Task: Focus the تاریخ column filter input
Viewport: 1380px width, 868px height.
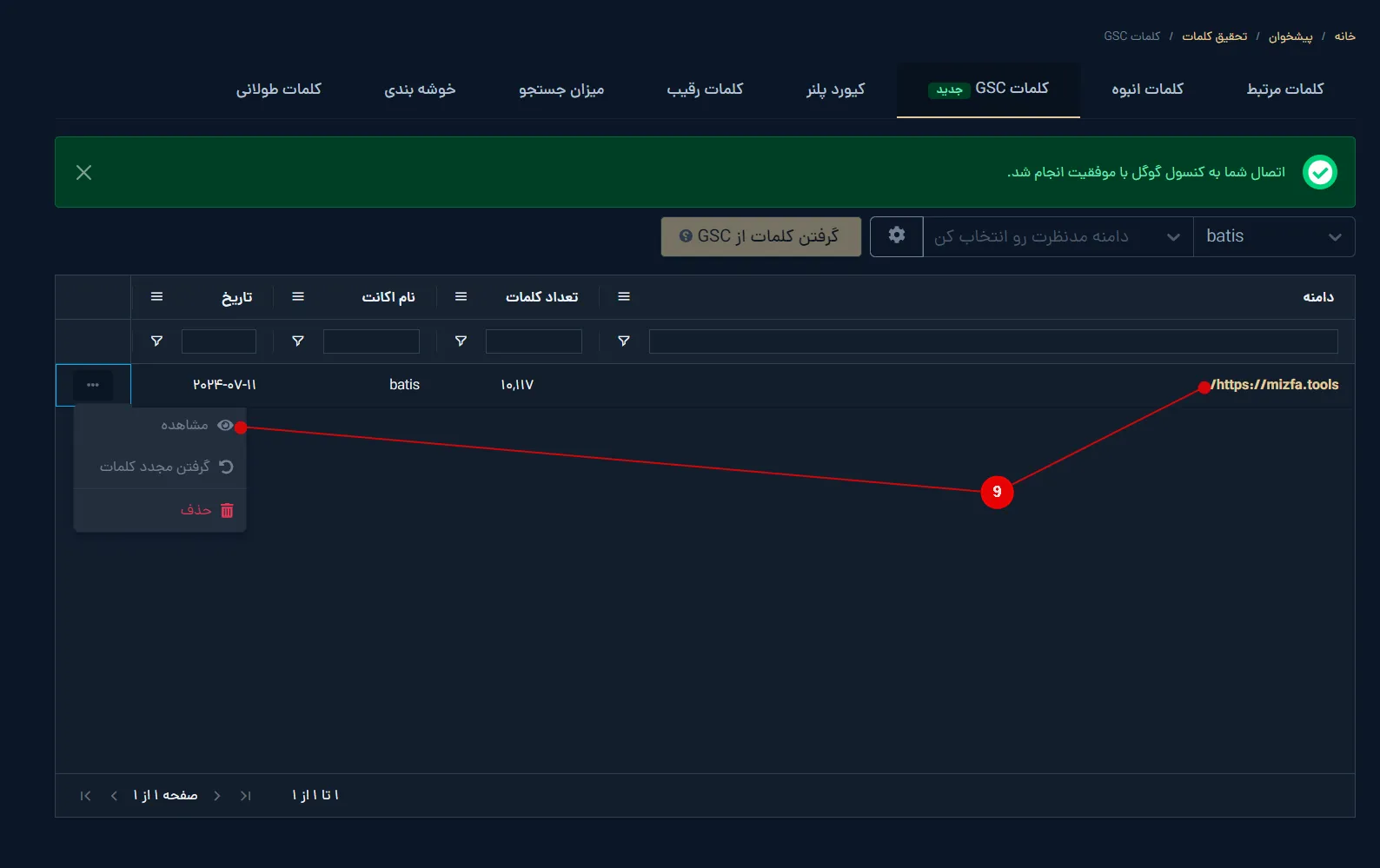Action: point(219,341)
